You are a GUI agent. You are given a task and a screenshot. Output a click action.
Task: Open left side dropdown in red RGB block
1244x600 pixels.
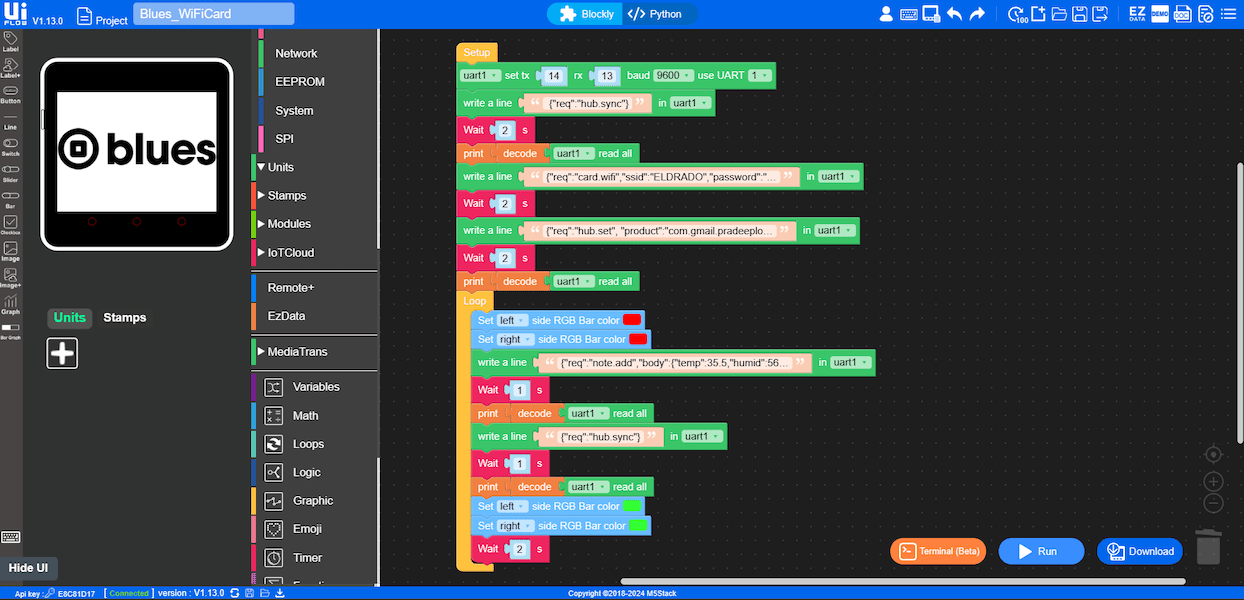513,320
